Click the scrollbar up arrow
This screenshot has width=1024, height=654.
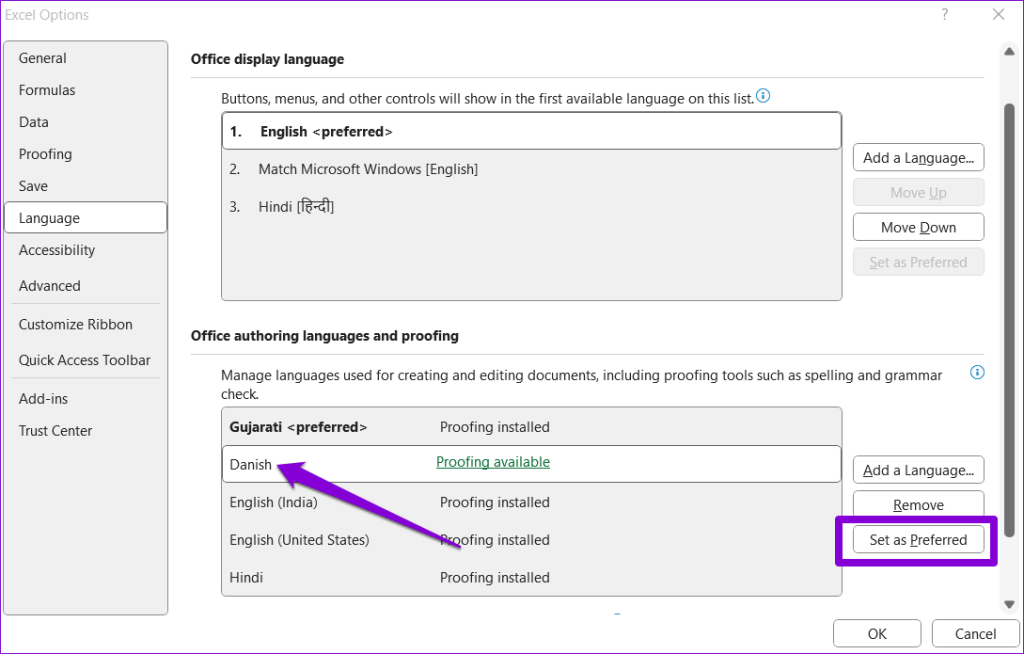[x=1010, y=50]
